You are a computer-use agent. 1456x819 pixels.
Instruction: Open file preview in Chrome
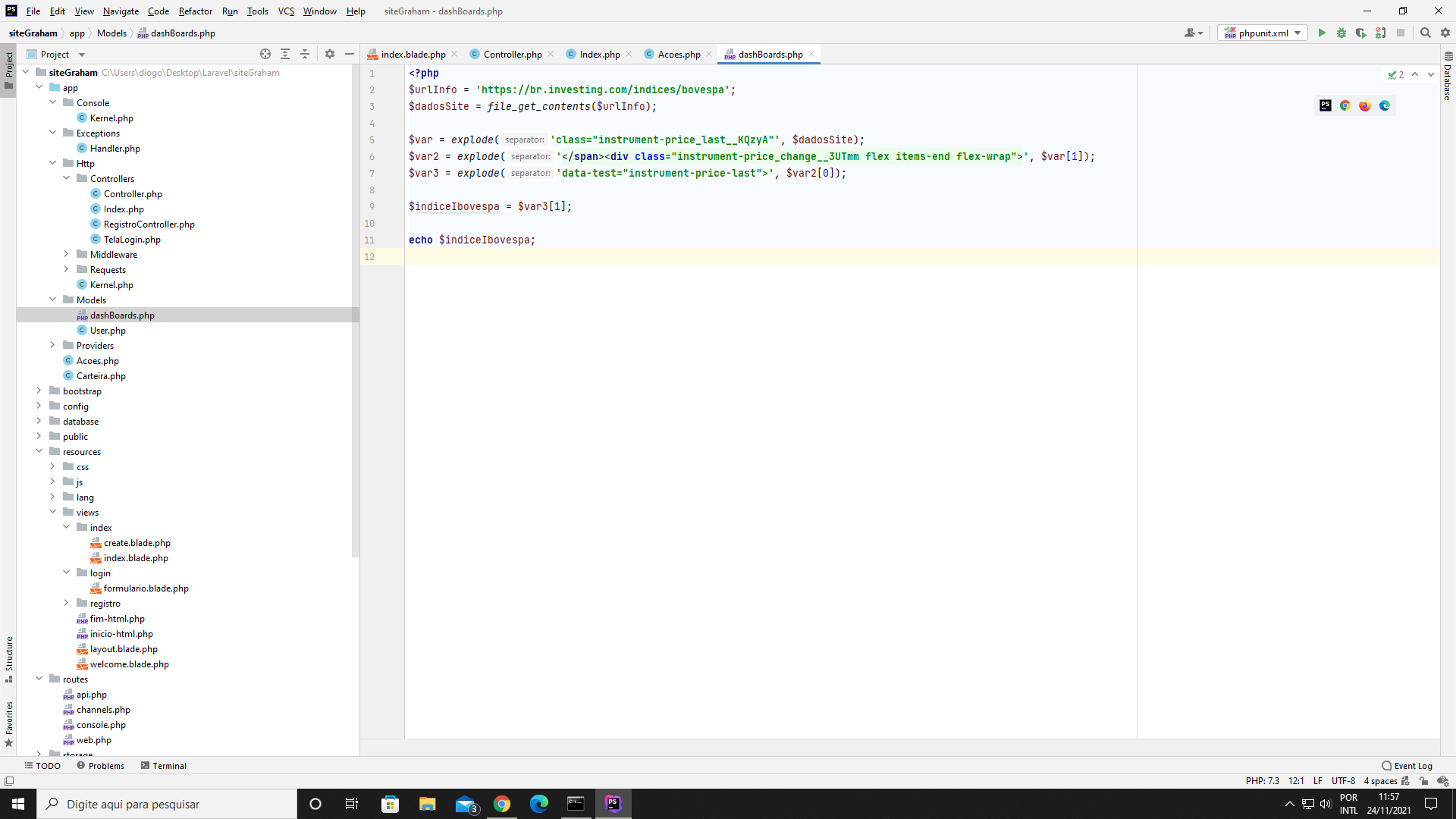(x=1345, y=105)
